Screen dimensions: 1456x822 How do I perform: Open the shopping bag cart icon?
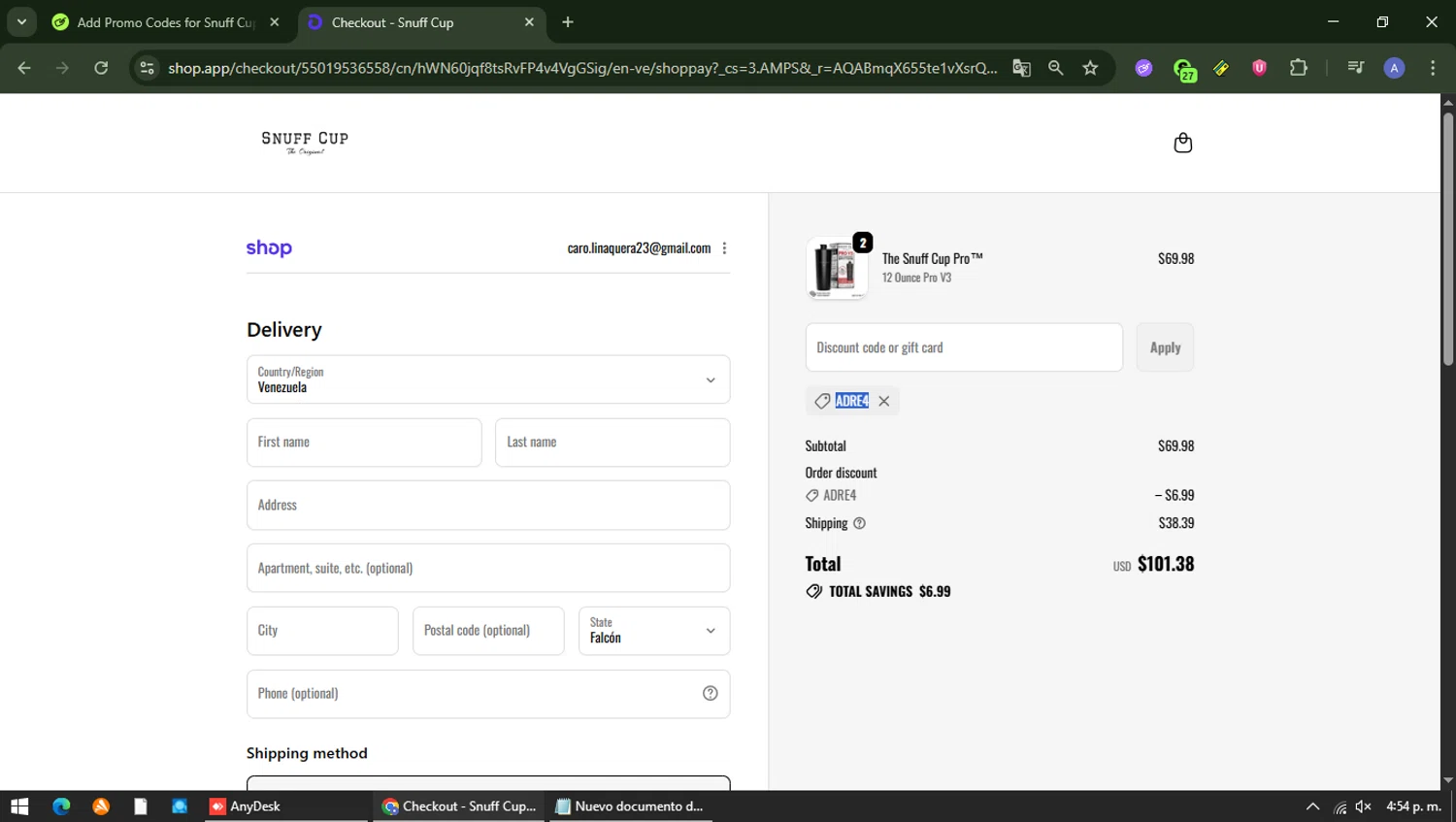1182,143
